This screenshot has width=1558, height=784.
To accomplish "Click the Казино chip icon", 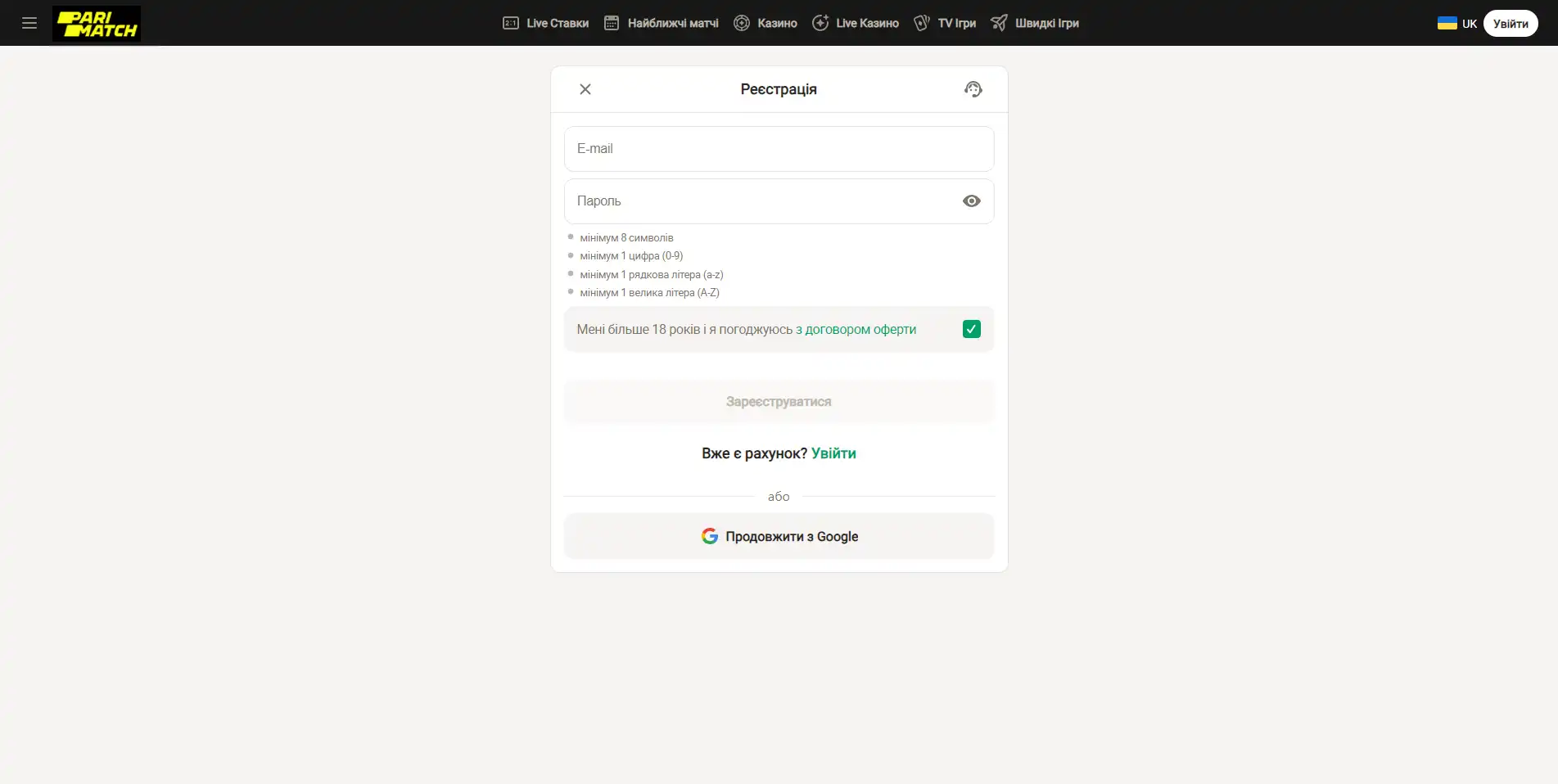I will [742, 23].
